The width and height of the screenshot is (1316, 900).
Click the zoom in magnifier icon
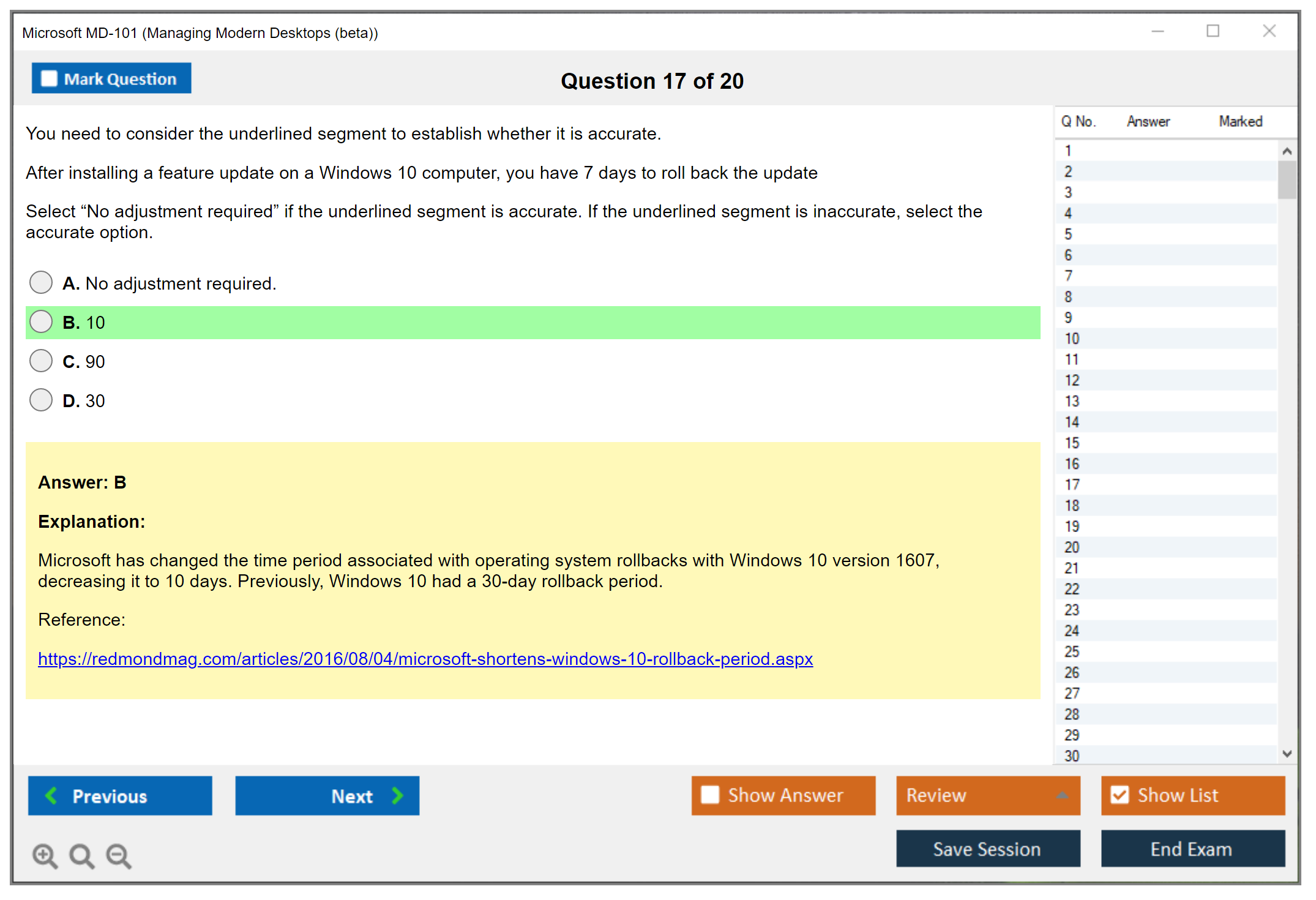pos(44,855)
